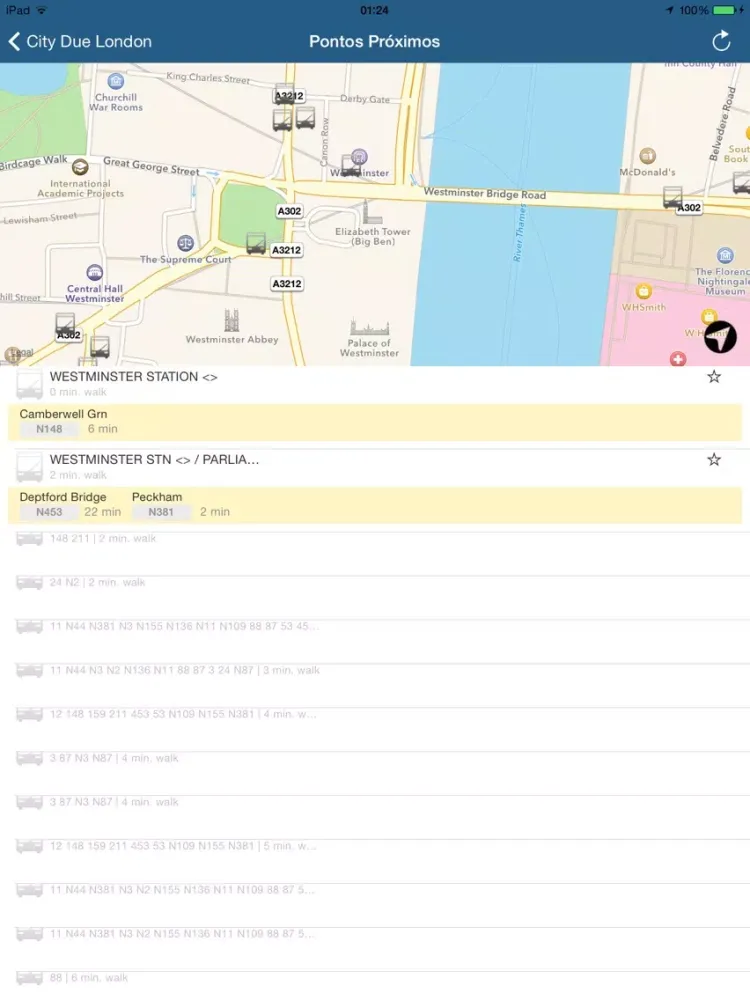Image resolution: width=750 pixels, height=1000 pixels.
Task: Select the bus stop marker at Westminster station
Action: 351,165
